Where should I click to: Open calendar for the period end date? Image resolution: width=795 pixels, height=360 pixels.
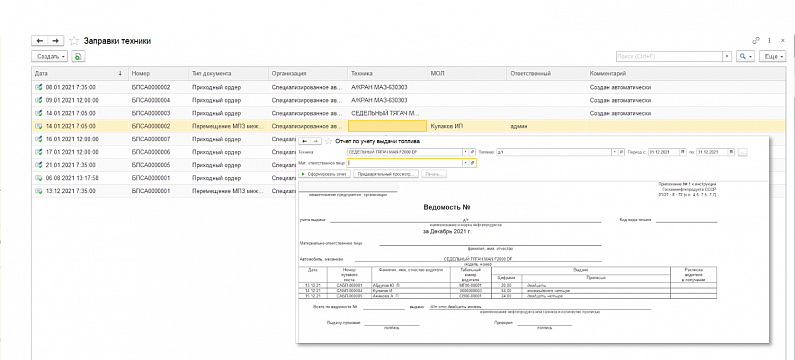pyautogui.click(x=731, y=152)
